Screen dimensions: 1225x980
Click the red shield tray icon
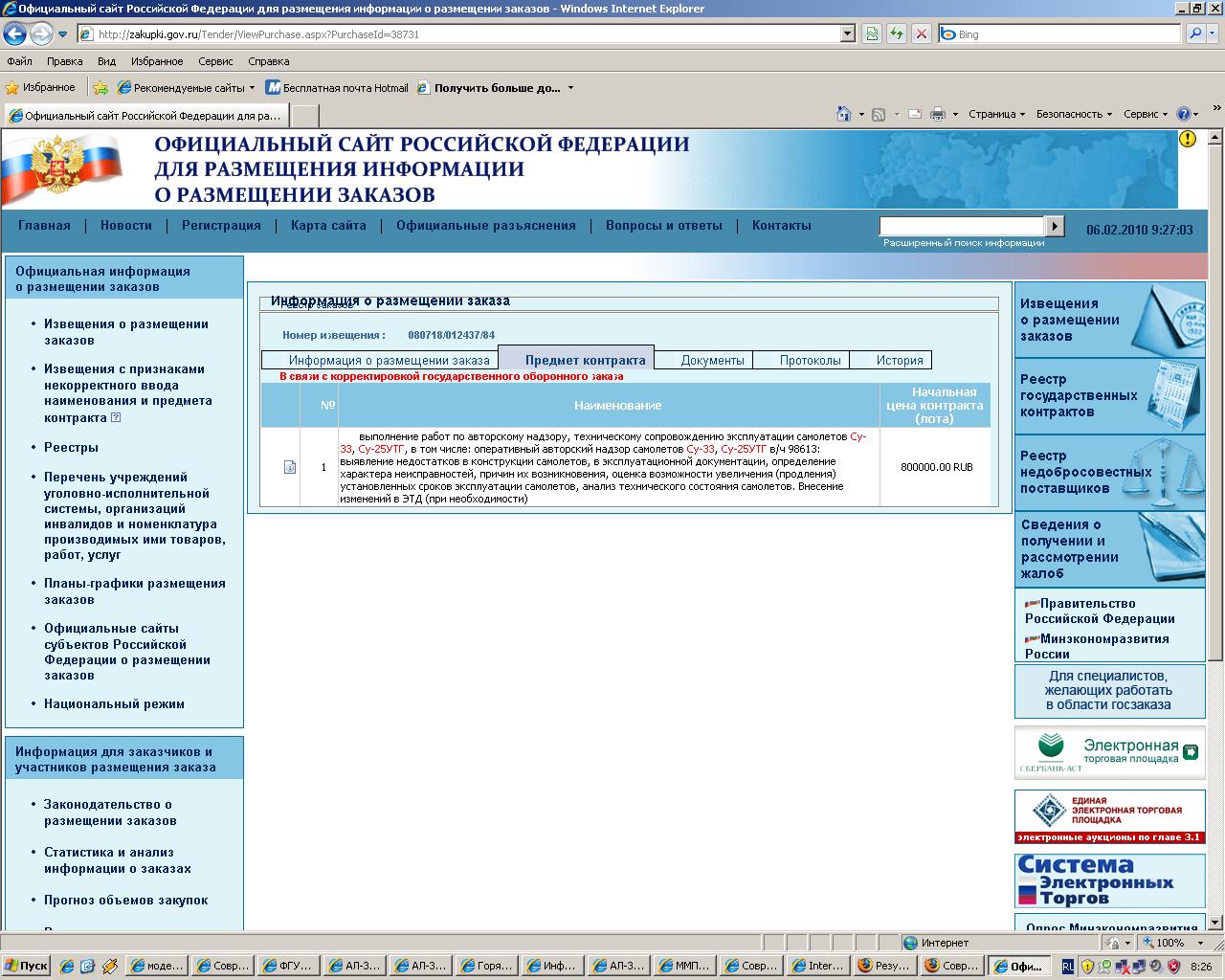1173,966
